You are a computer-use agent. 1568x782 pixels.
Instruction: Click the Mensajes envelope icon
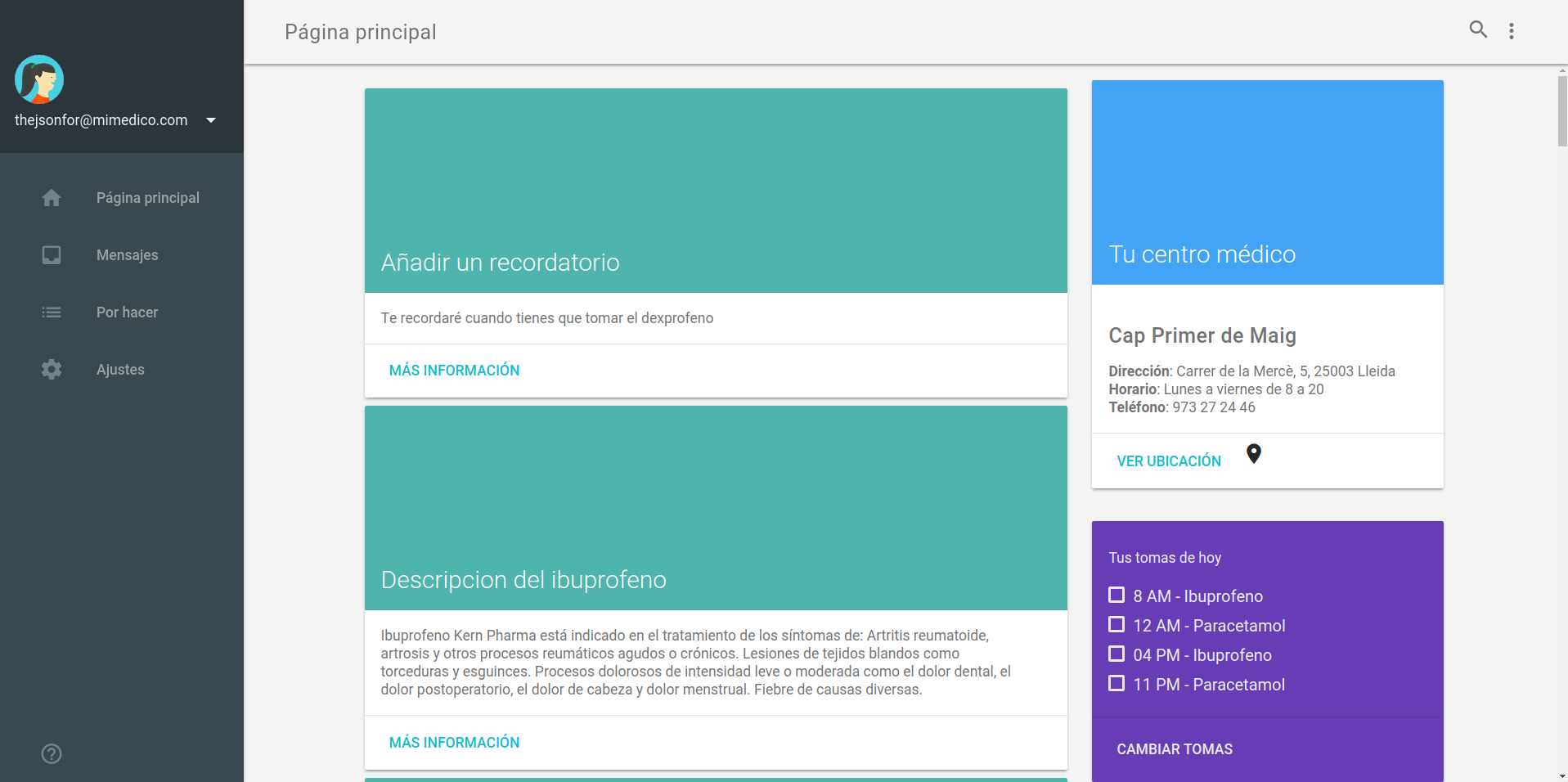(51, 254)
